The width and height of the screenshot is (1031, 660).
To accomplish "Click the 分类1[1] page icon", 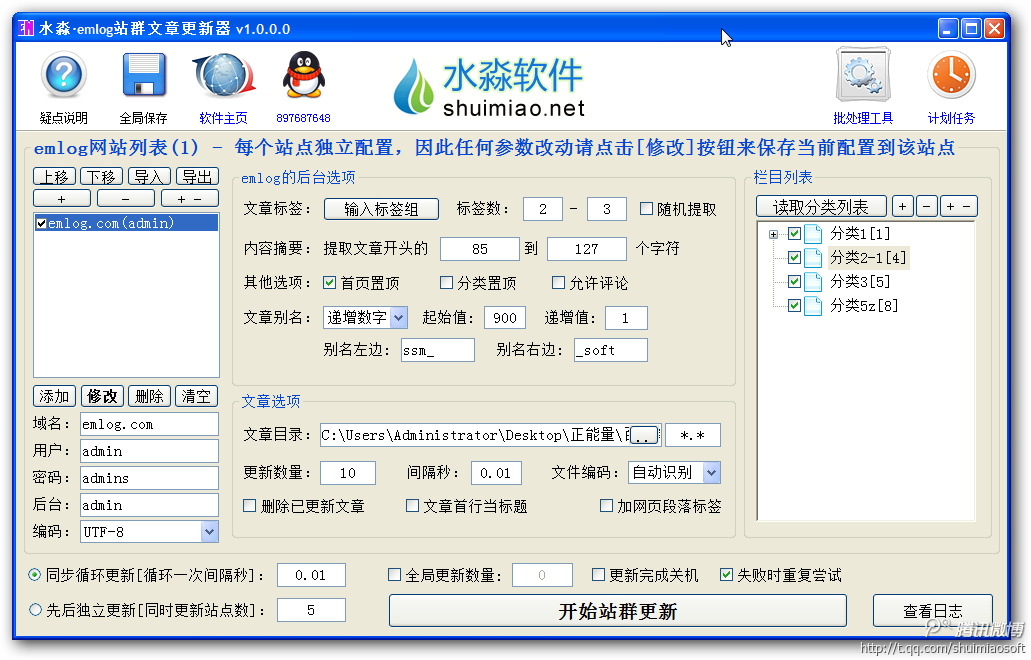I will click(x=813, y=233).
